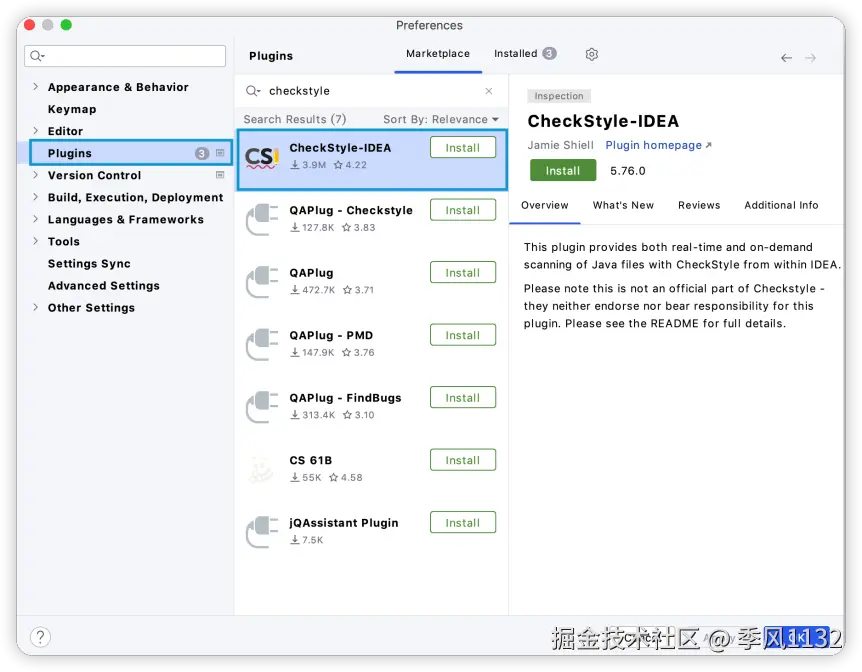Select Keymap in the settings tree

point(72,109)
